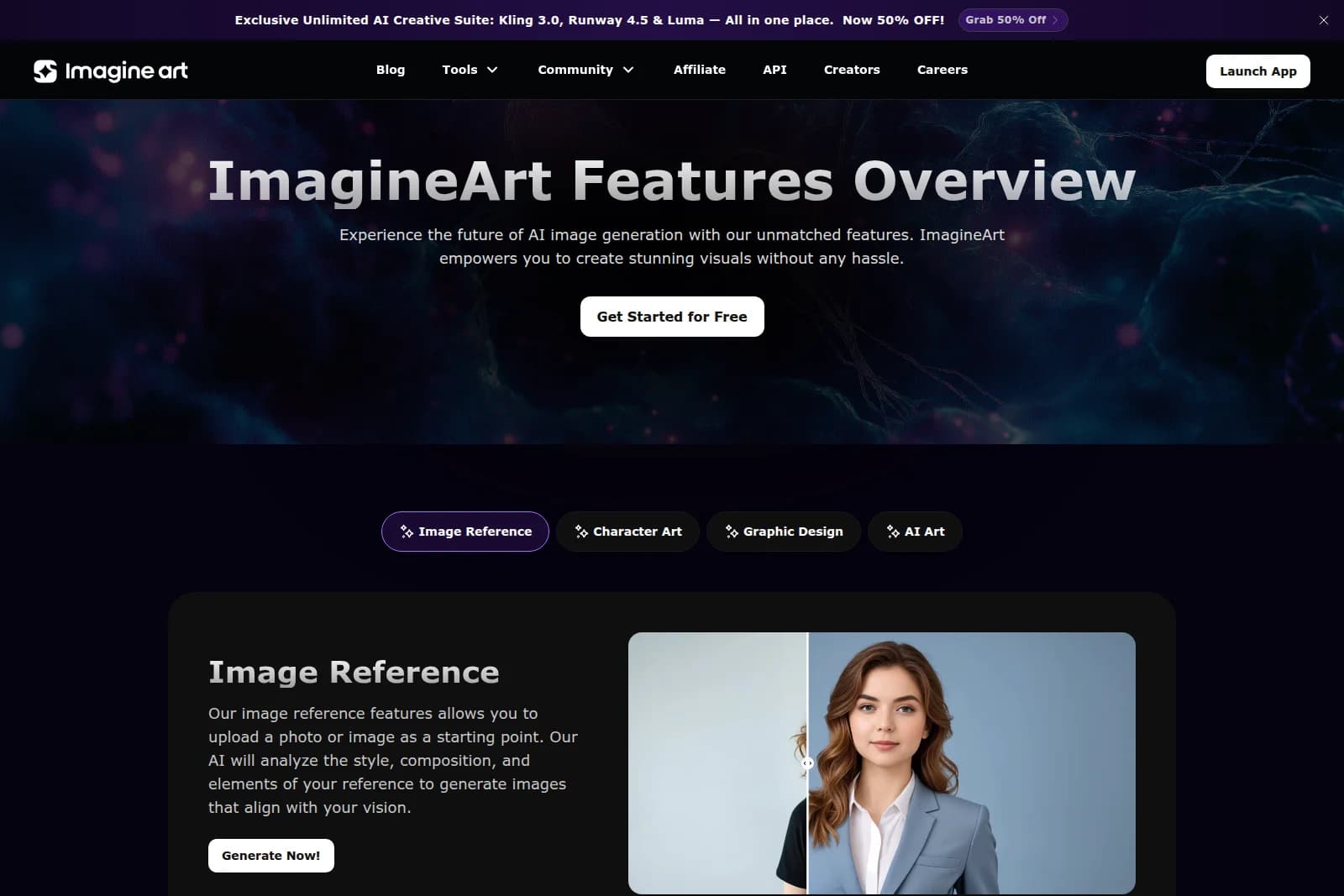Switch to the Graphic Design tab

pos(783,531)
